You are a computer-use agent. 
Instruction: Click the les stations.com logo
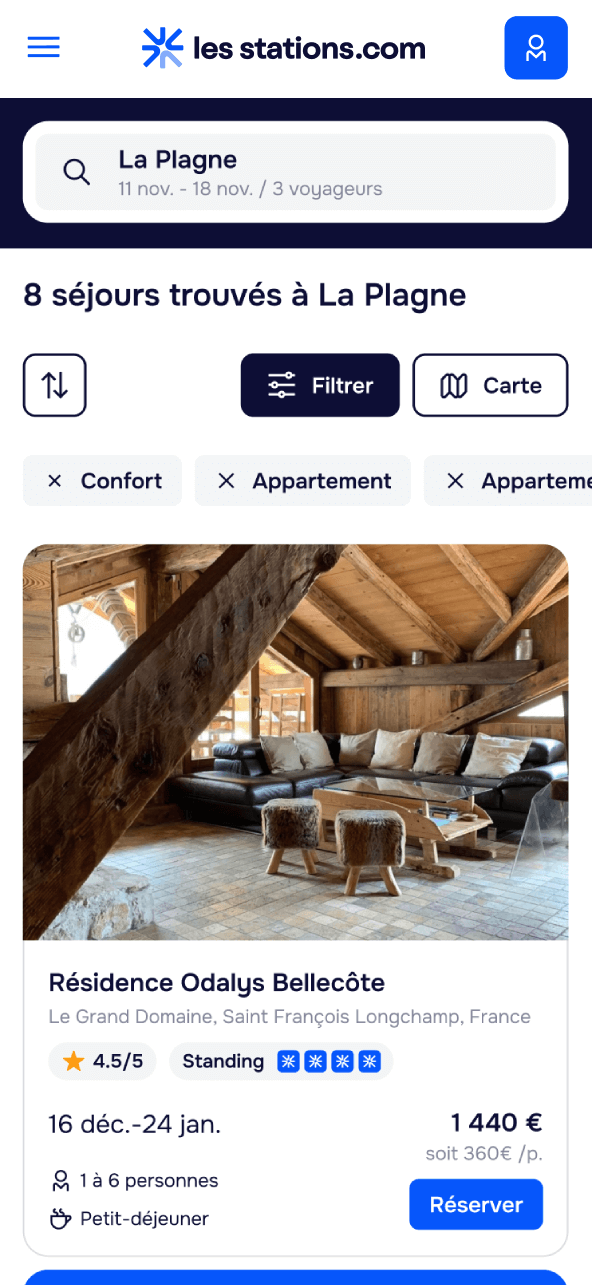click(284, 48)
